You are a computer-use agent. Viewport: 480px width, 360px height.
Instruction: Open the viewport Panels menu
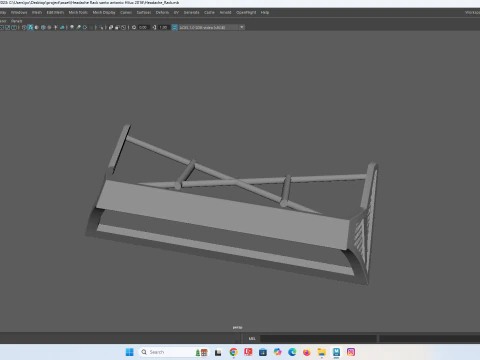[16, 21]
